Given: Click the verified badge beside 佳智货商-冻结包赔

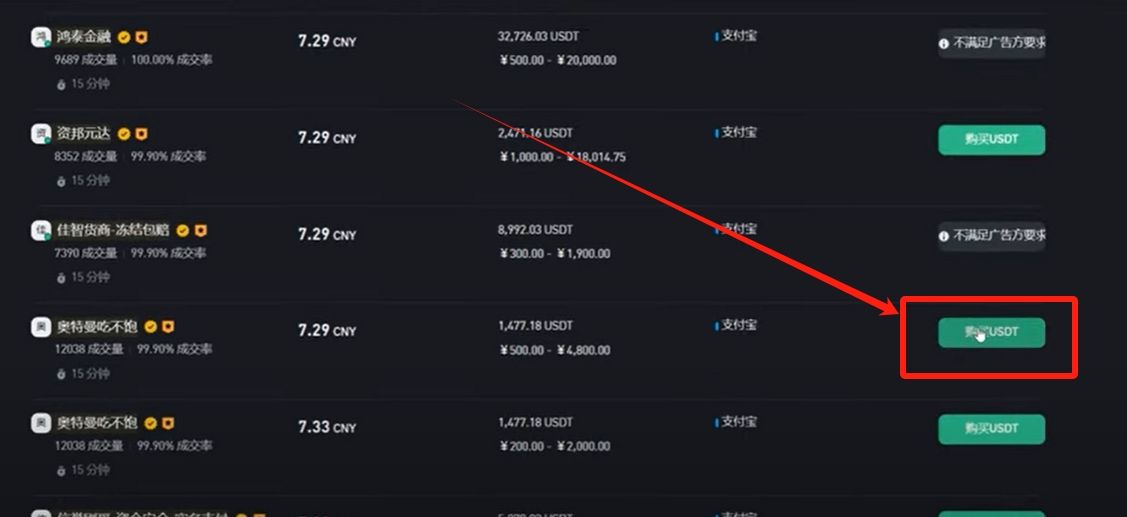Looking at the screenshot, I should [182, 230].
